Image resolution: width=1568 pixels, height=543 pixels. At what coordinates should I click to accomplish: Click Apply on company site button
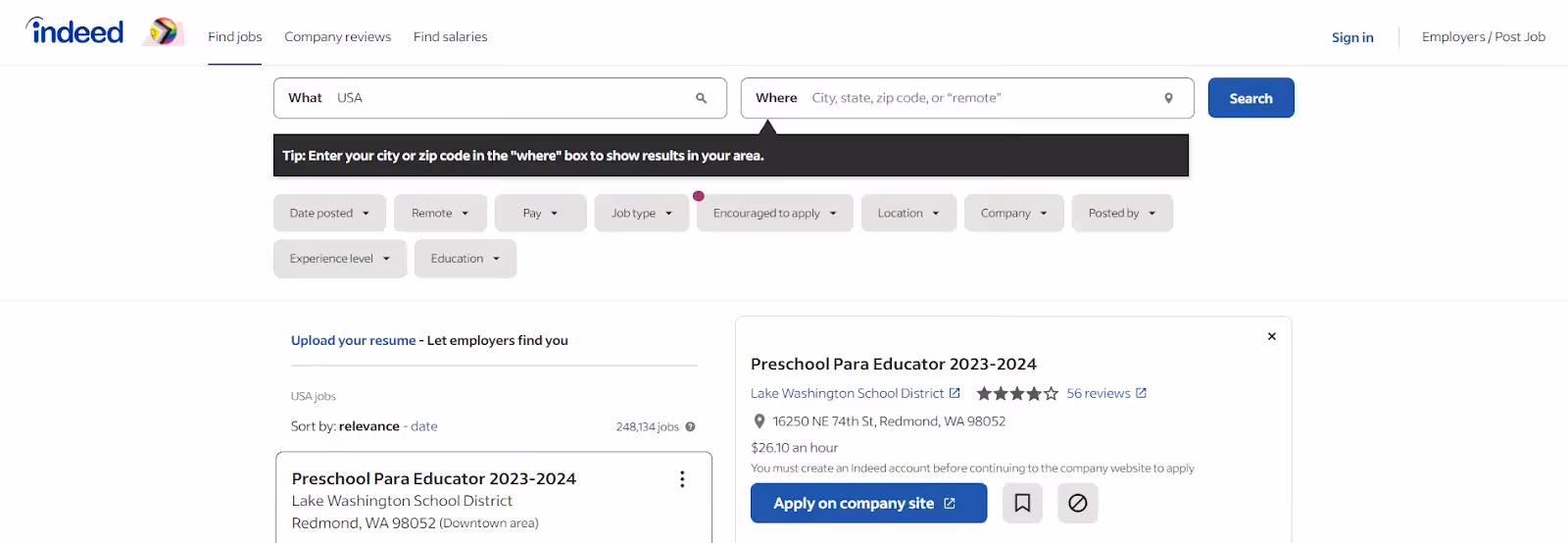coord(868,503)
